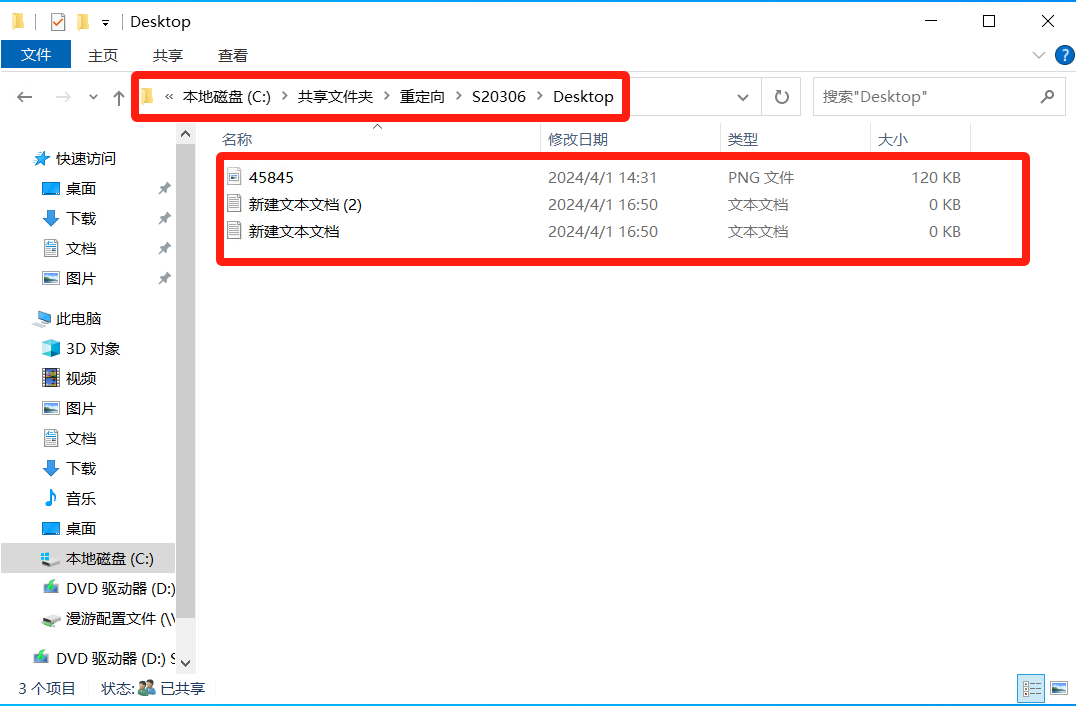Switch to the 查看 ribbon tab
Image resolution: width=1076 pixels, height=706 pixels.
pyautogui.click(x=233, y=55)
